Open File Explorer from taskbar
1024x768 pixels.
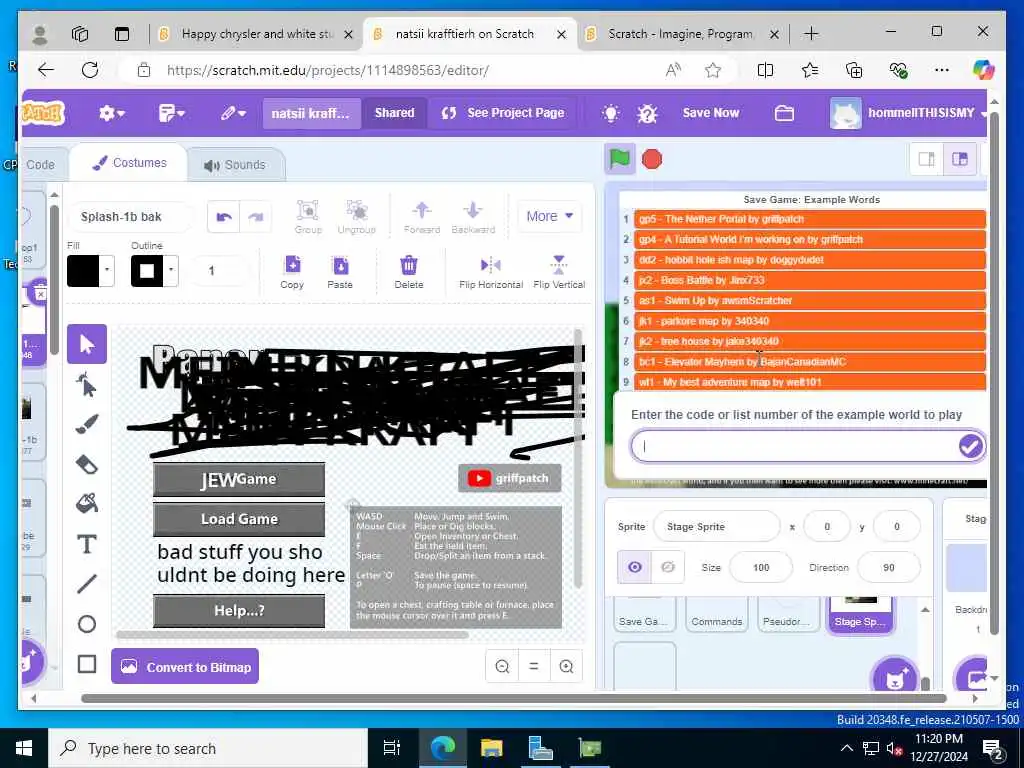[x=492, y=748]
